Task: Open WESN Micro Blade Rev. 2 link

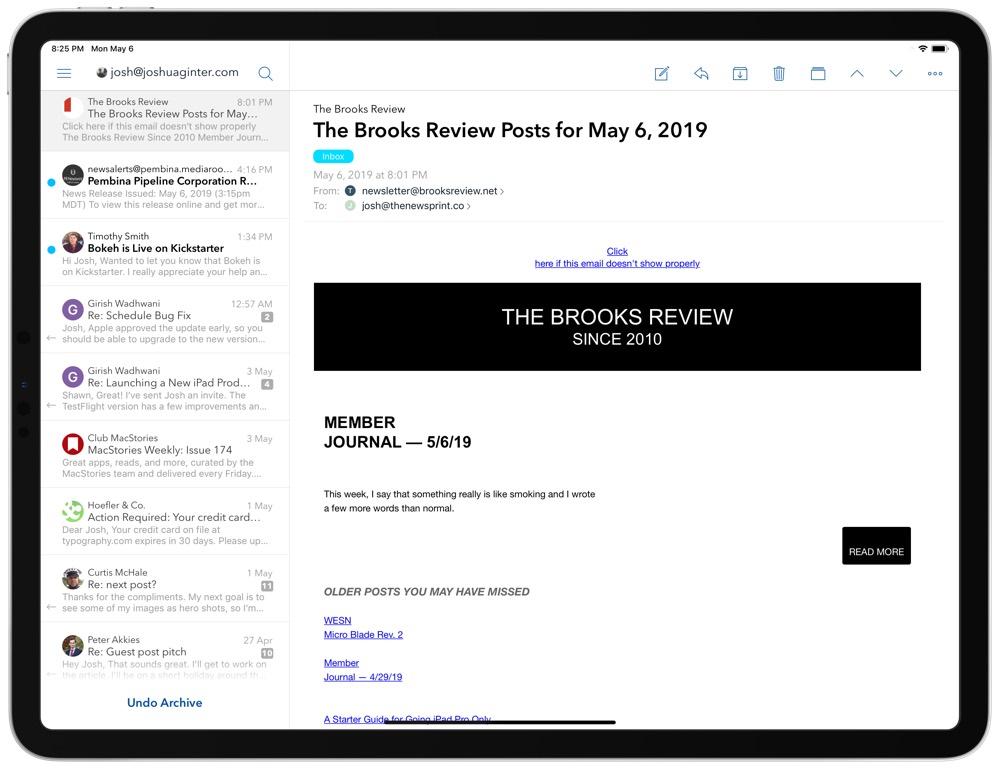Action: pos(363,627)
